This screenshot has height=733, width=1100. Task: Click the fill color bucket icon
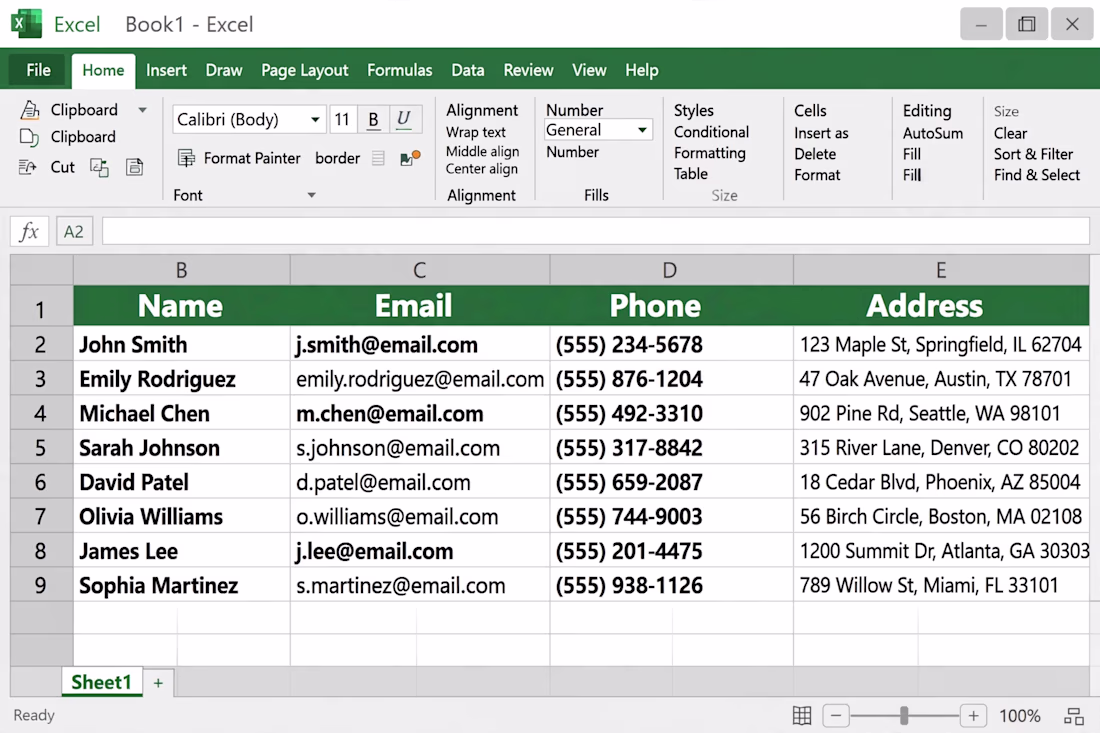tap(410, 158)
